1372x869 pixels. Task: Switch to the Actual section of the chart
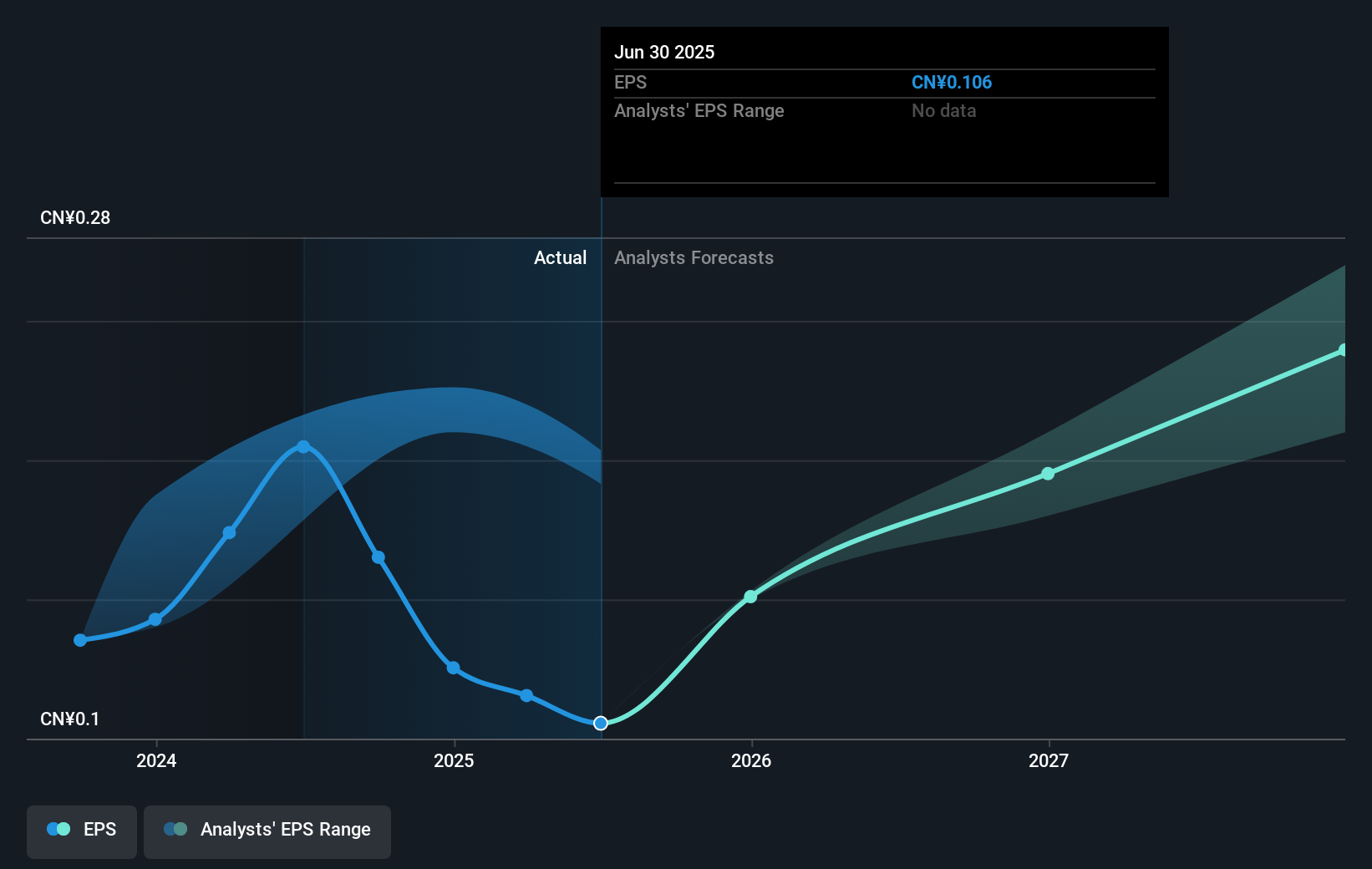tap(560, 257)
